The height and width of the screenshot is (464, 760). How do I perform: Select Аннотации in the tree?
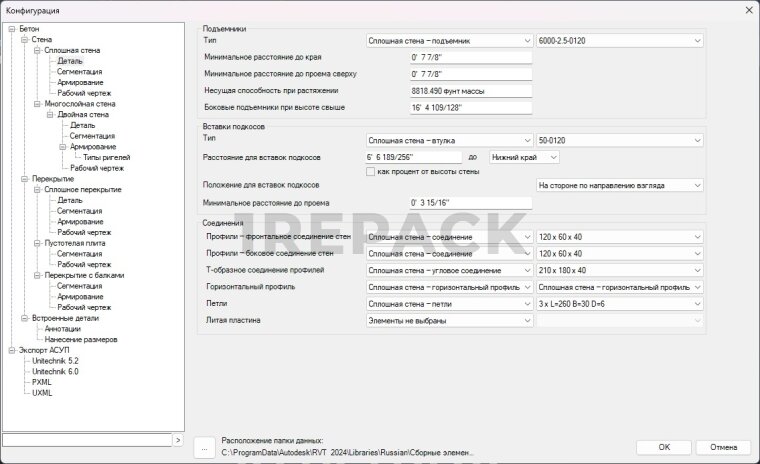(62, 328)
